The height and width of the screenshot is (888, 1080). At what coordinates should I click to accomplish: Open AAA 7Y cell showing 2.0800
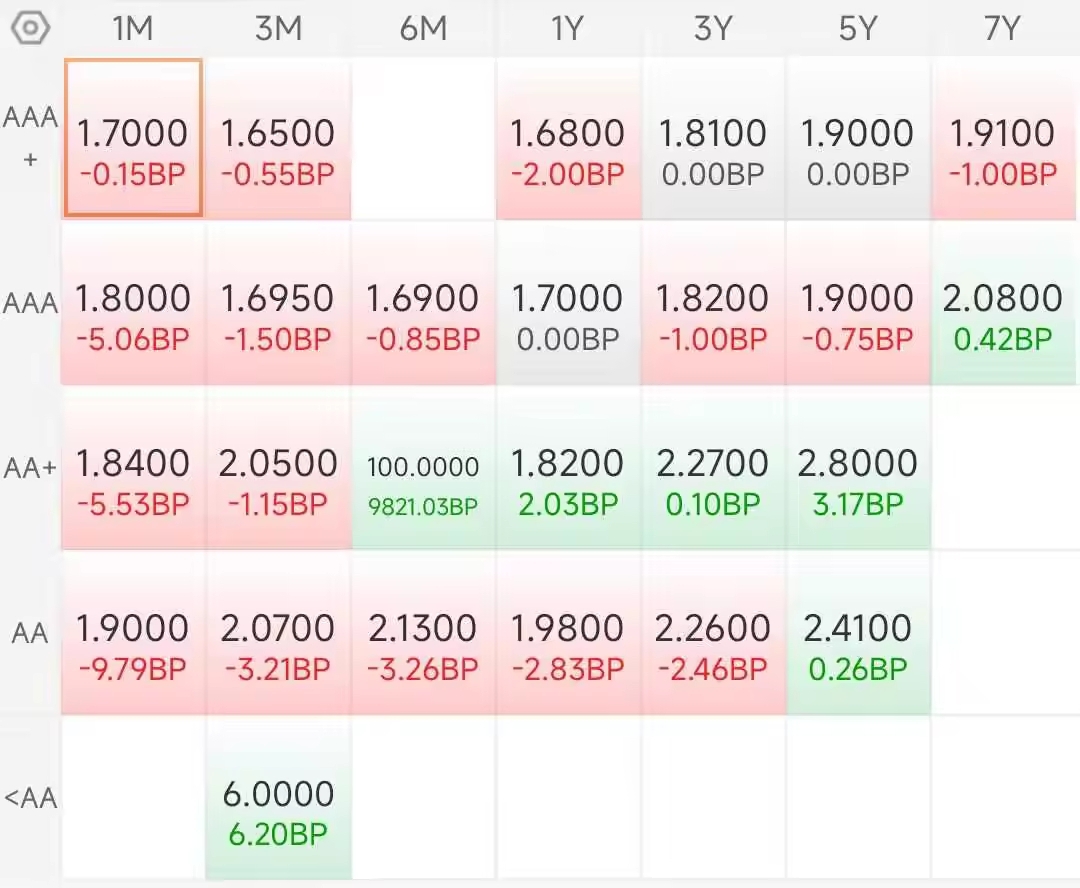[x=1002, y=303]
